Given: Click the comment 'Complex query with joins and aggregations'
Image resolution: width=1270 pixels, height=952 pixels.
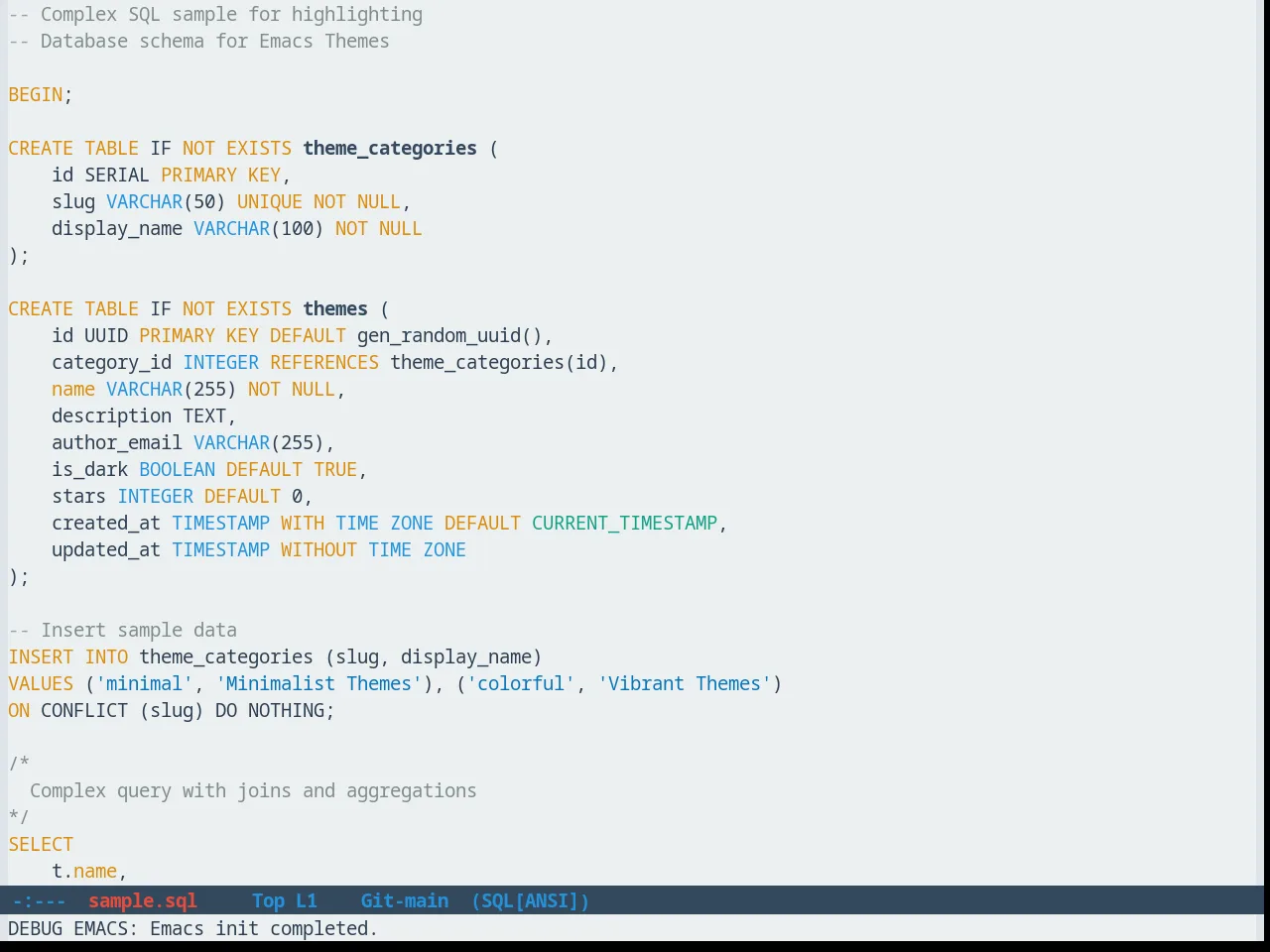Looking at the screenshot, I should pos(253,790).
